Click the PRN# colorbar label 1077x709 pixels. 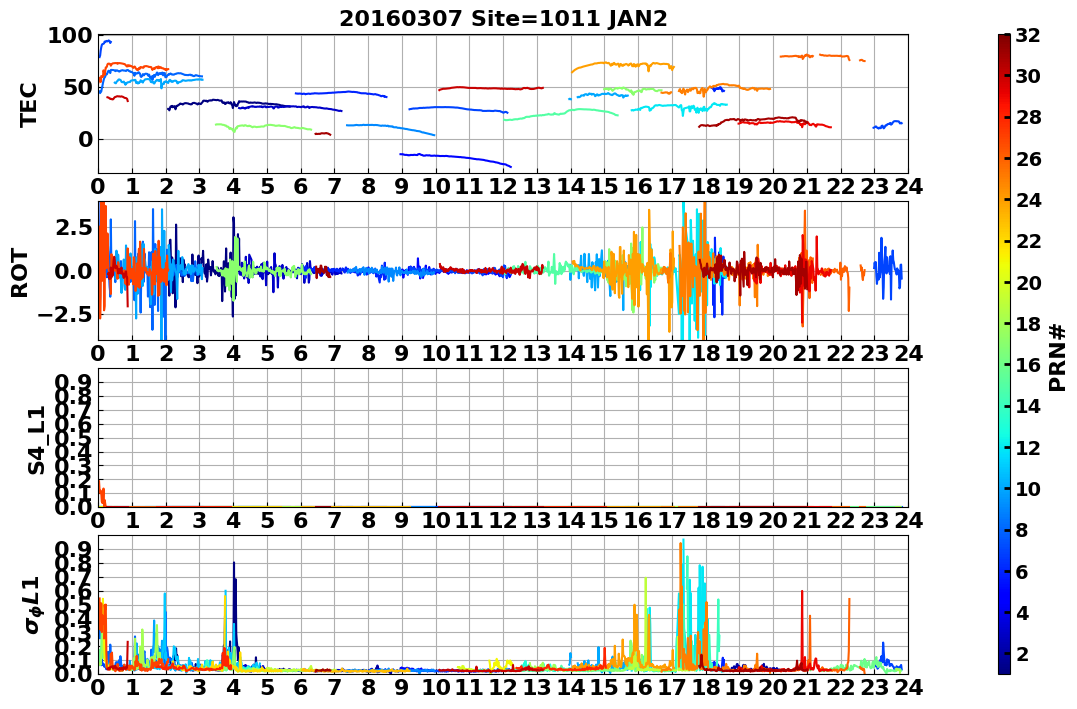1058,358
